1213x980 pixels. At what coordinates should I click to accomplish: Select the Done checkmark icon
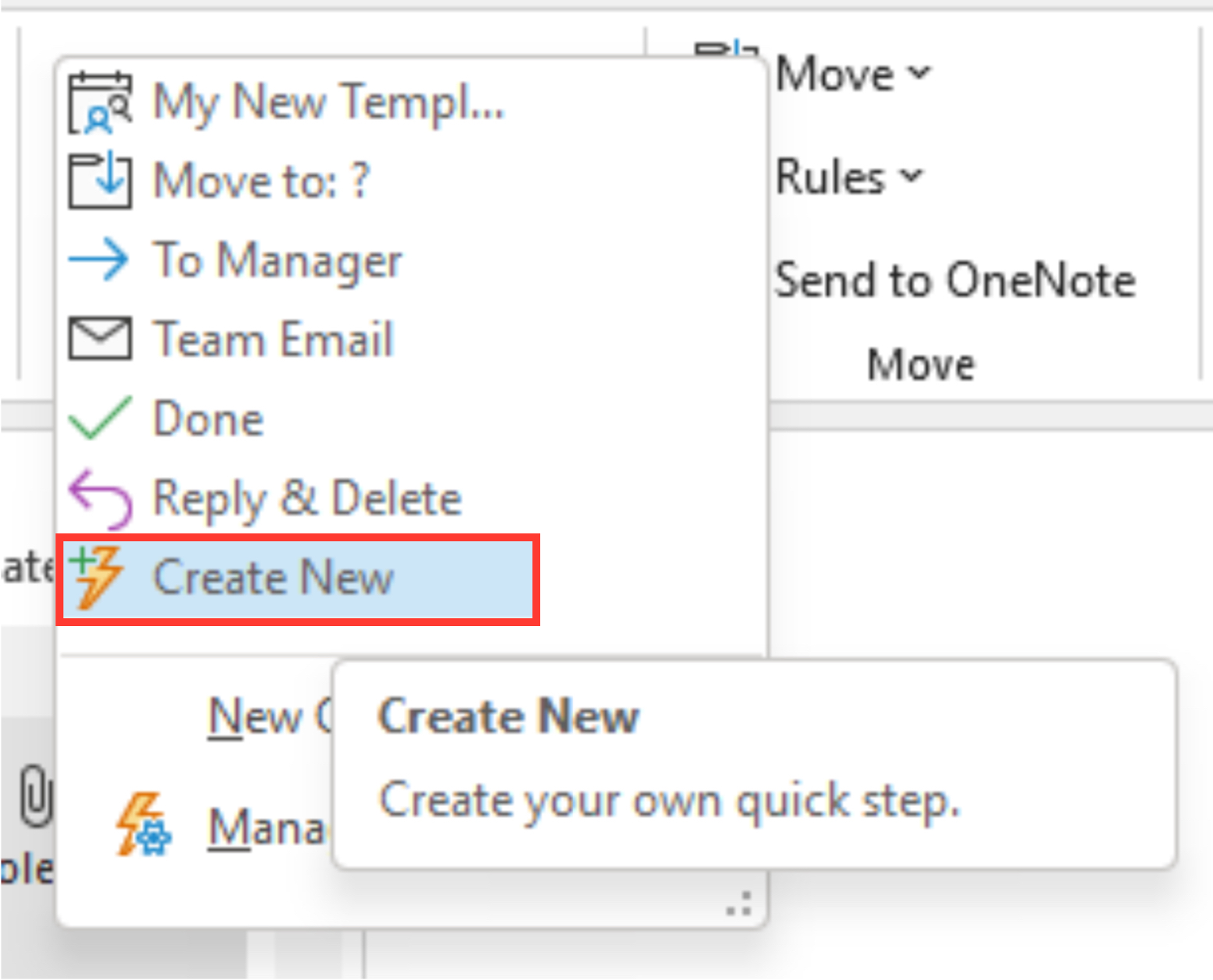click(99, 417)
